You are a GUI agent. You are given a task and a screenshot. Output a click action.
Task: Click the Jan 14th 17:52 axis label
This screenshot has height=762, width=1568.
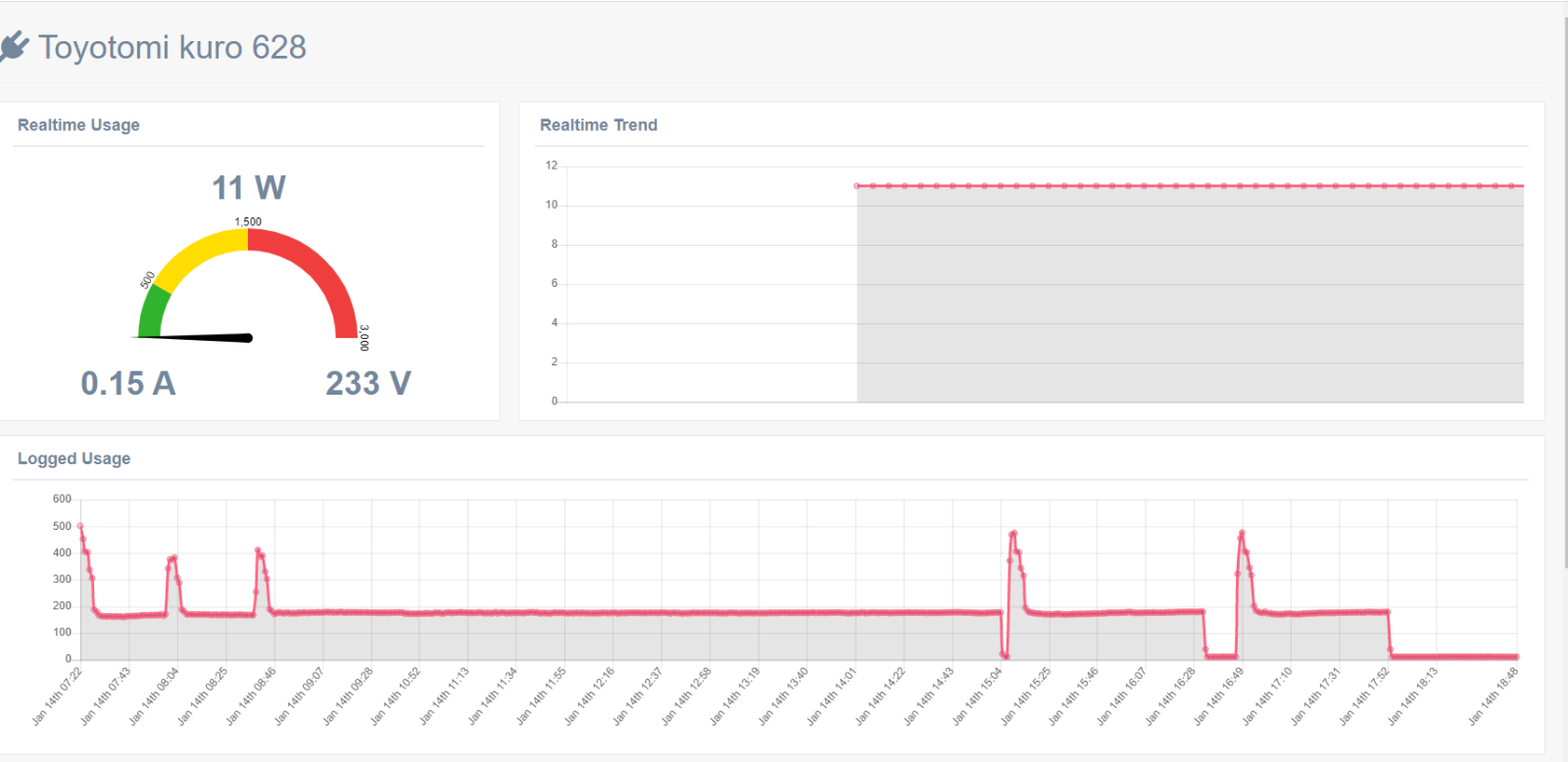(x=1364, y=696)
